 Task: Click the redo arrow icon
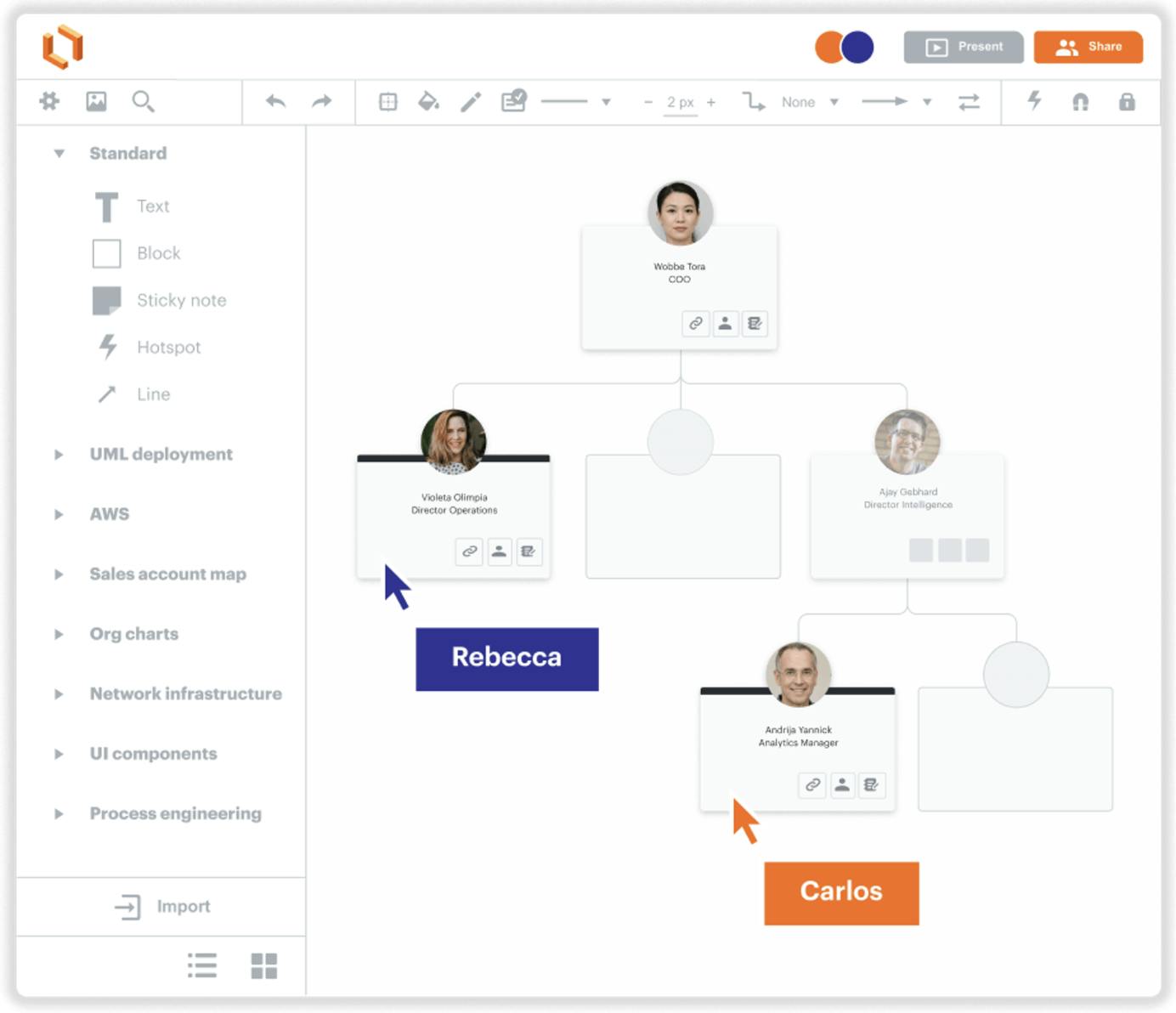coord(321,102)
